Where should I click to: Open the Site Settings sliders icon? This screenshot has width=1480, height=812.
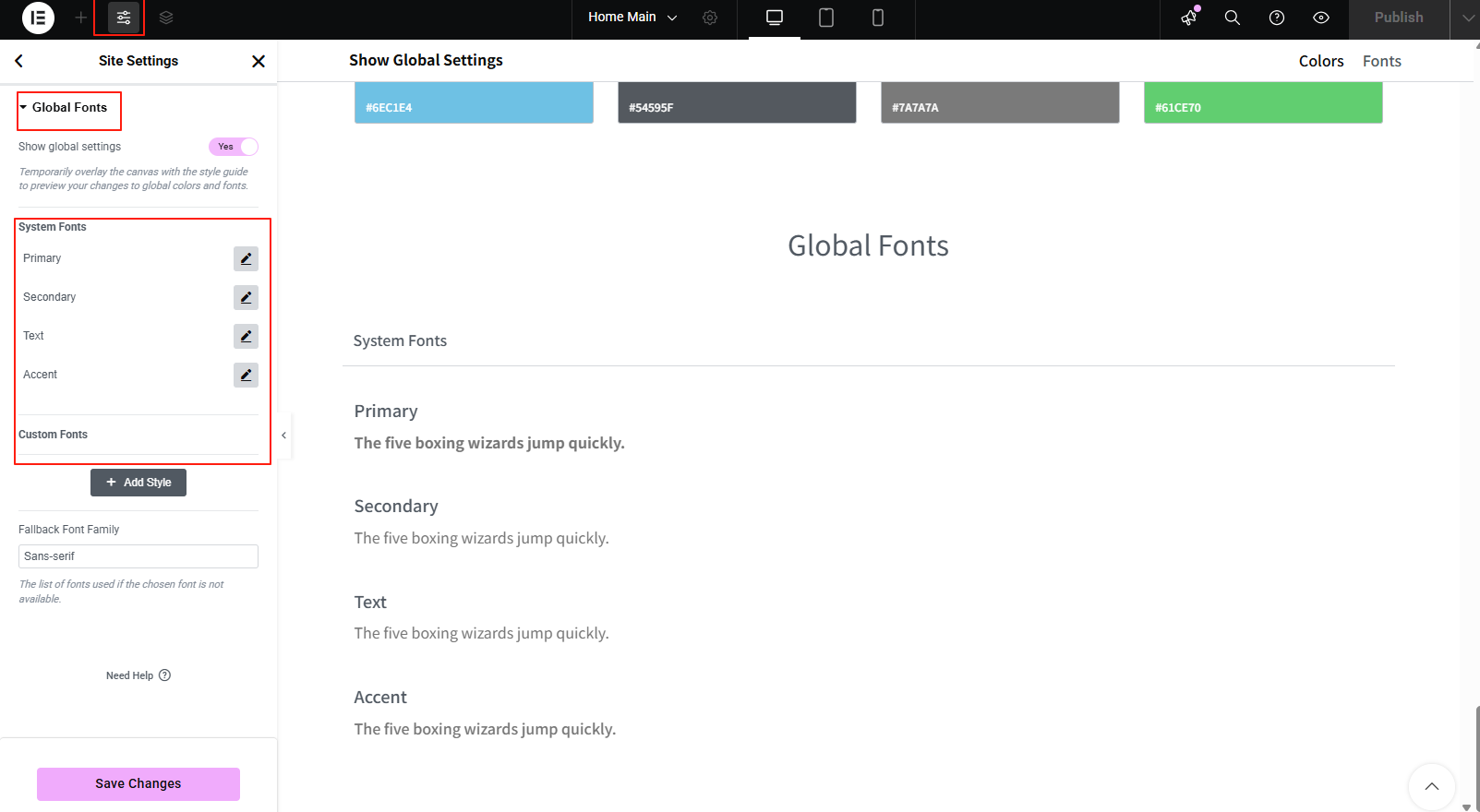click(124, 18)
